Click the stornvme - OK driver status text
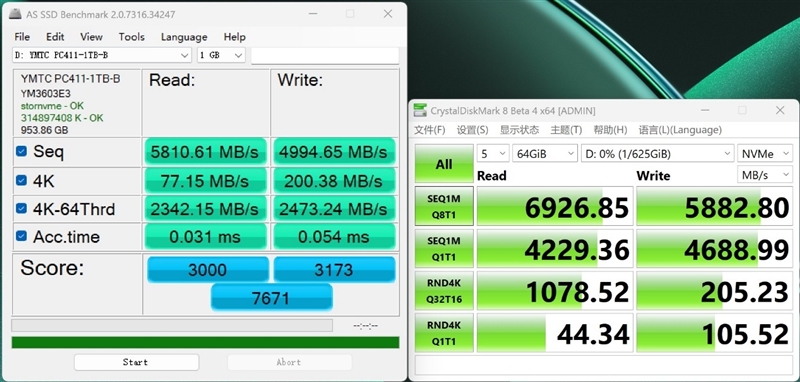This screenshot has height=382, width=800. pos(52,106)
